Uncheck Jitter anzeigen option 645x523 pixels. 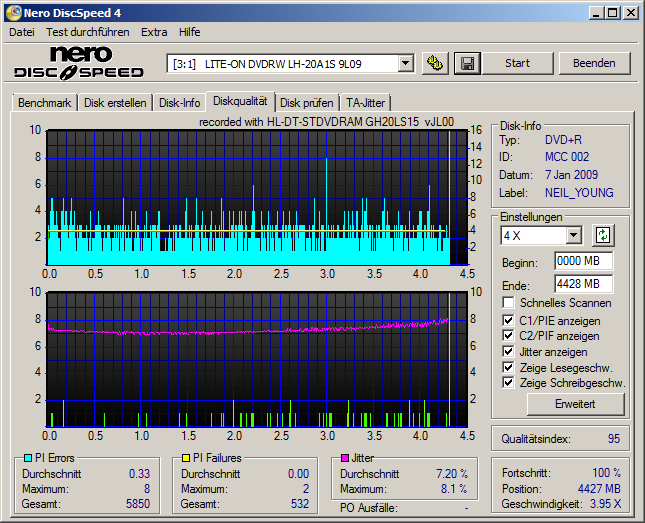[509, 352]
